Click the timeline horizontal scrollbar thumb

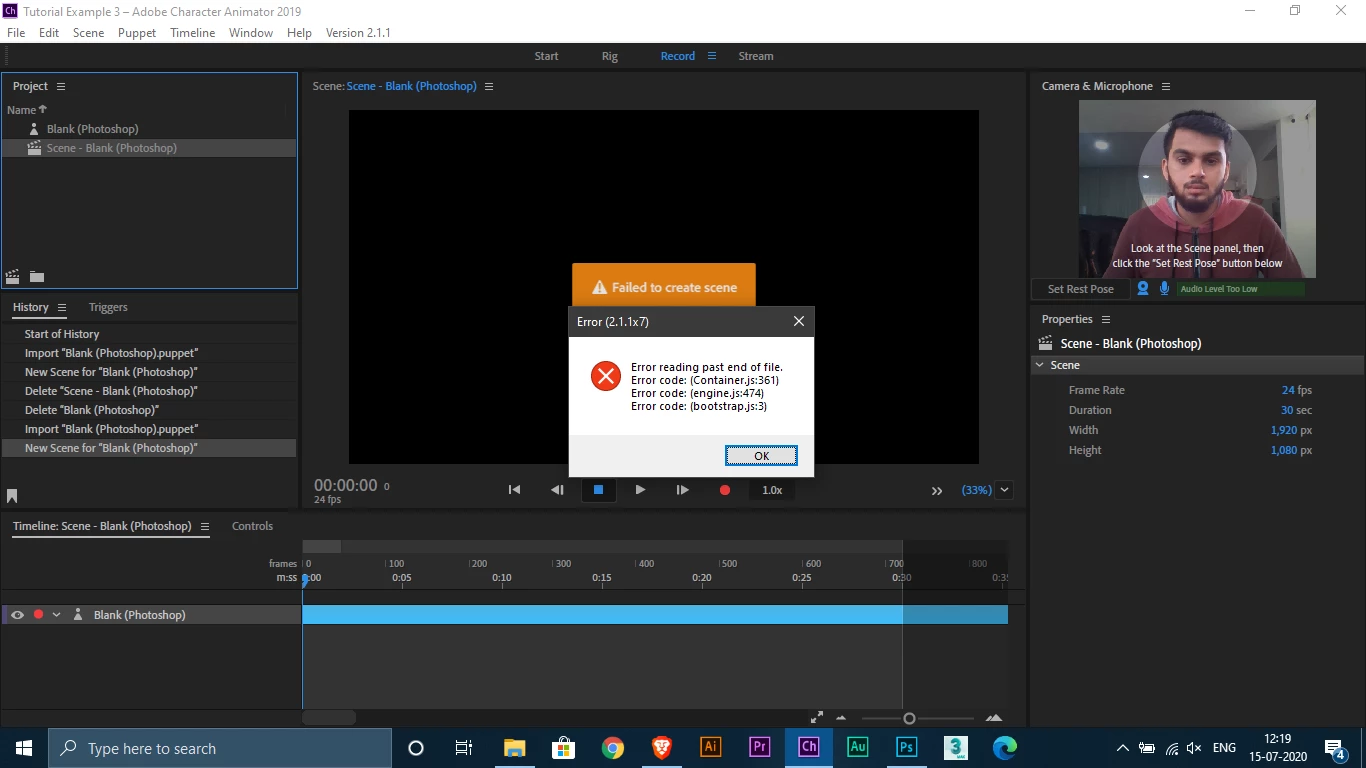[x=329, y=717]
